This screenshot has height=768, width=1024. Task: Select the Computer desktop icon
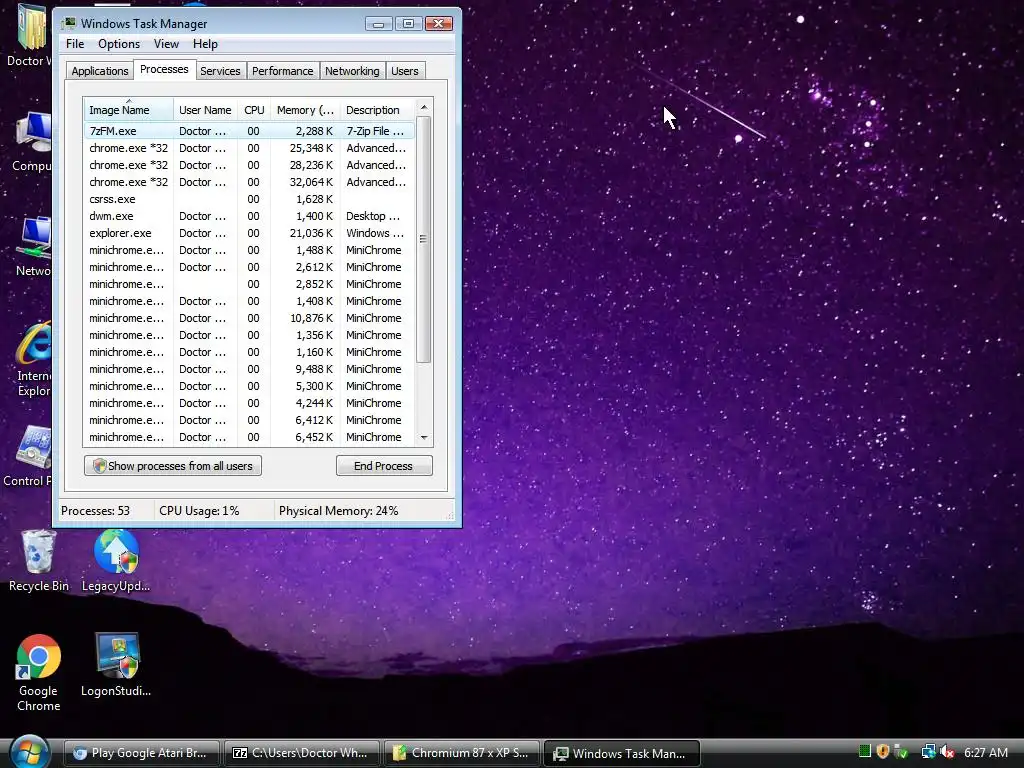point(33,142)
